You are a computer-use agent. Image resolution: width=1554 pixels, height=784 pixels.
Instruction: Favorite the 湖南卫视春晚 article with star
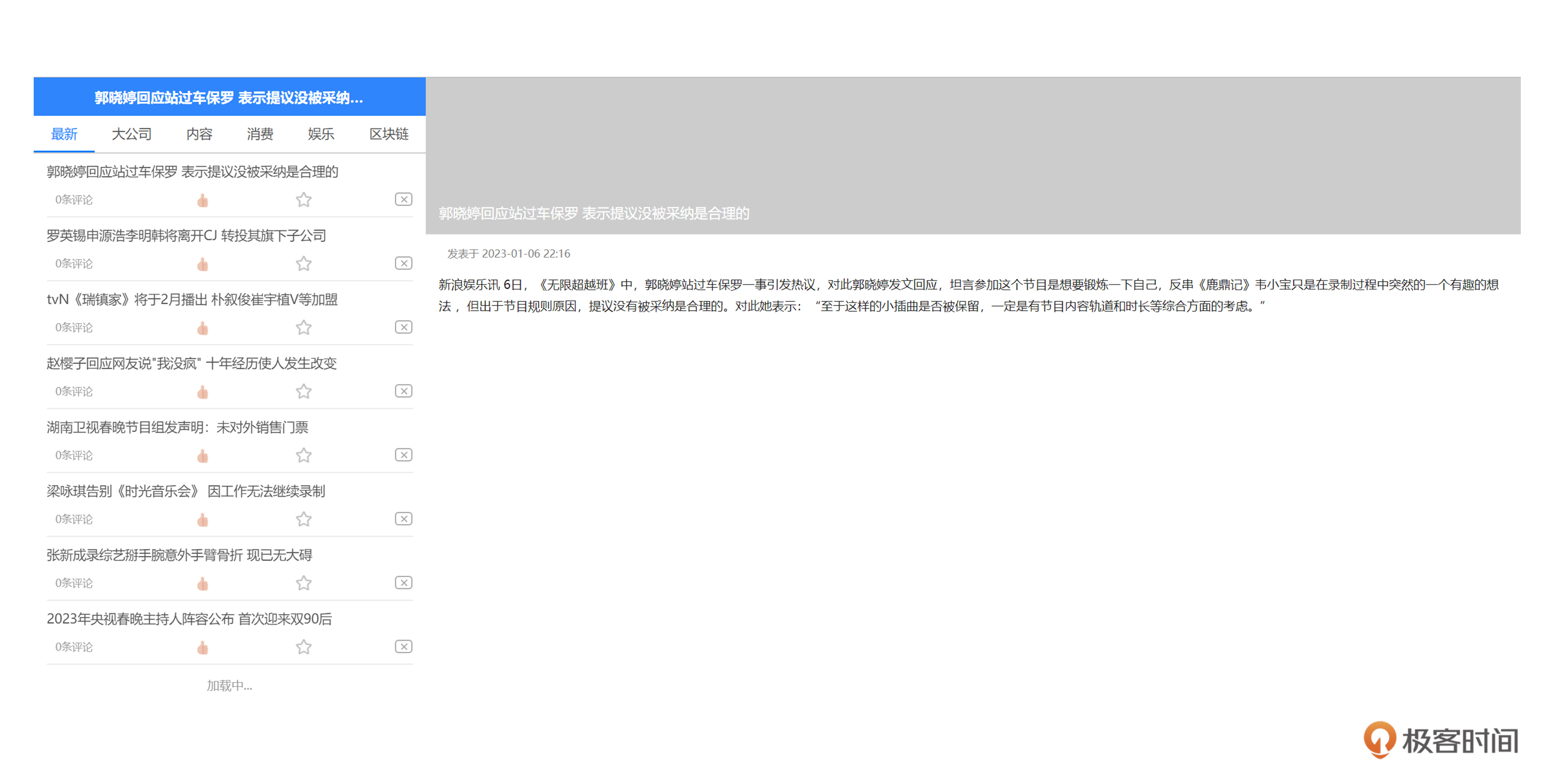point(304,456)
